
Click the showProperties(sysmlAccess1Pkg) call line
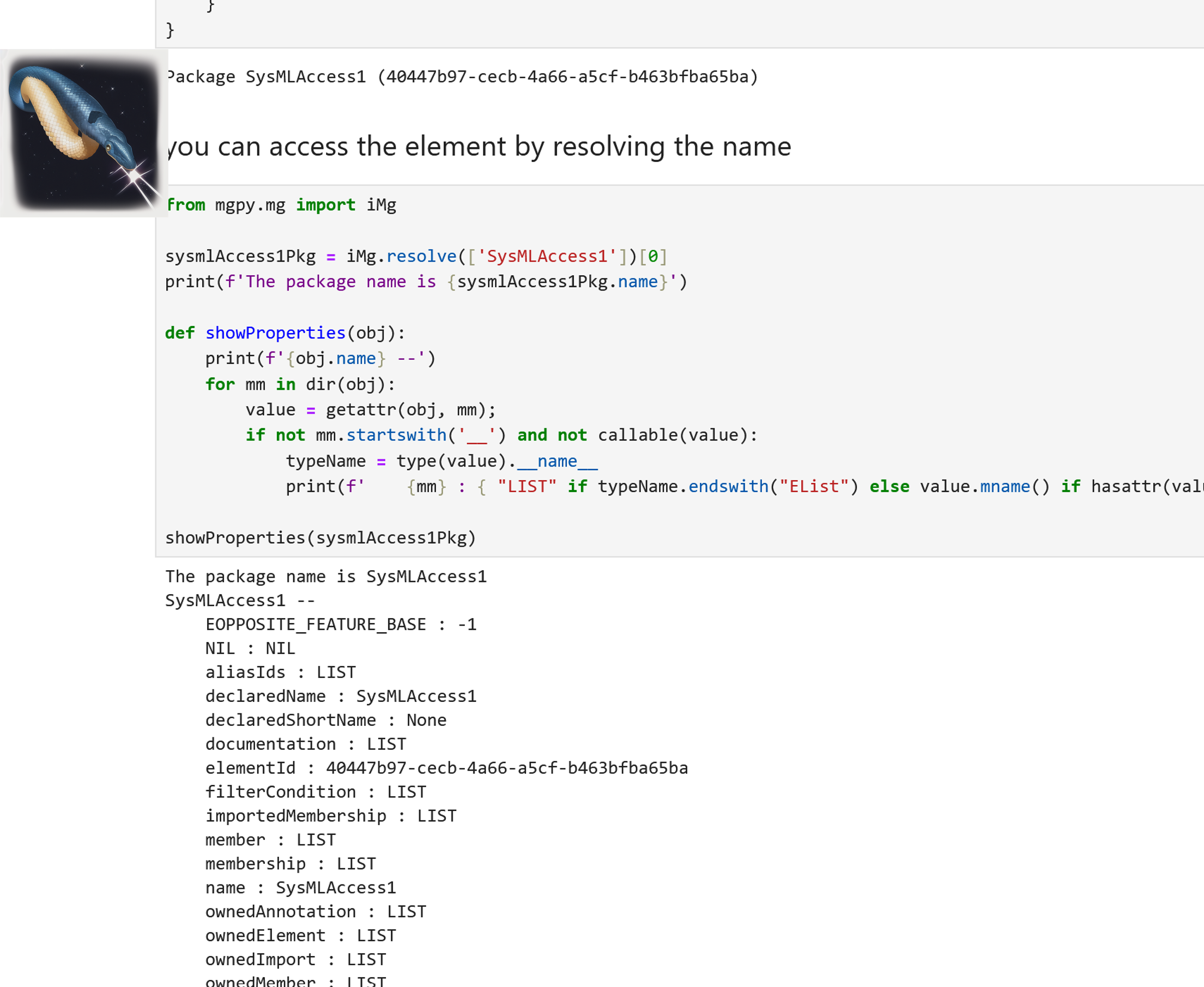[x=320, y=538]
